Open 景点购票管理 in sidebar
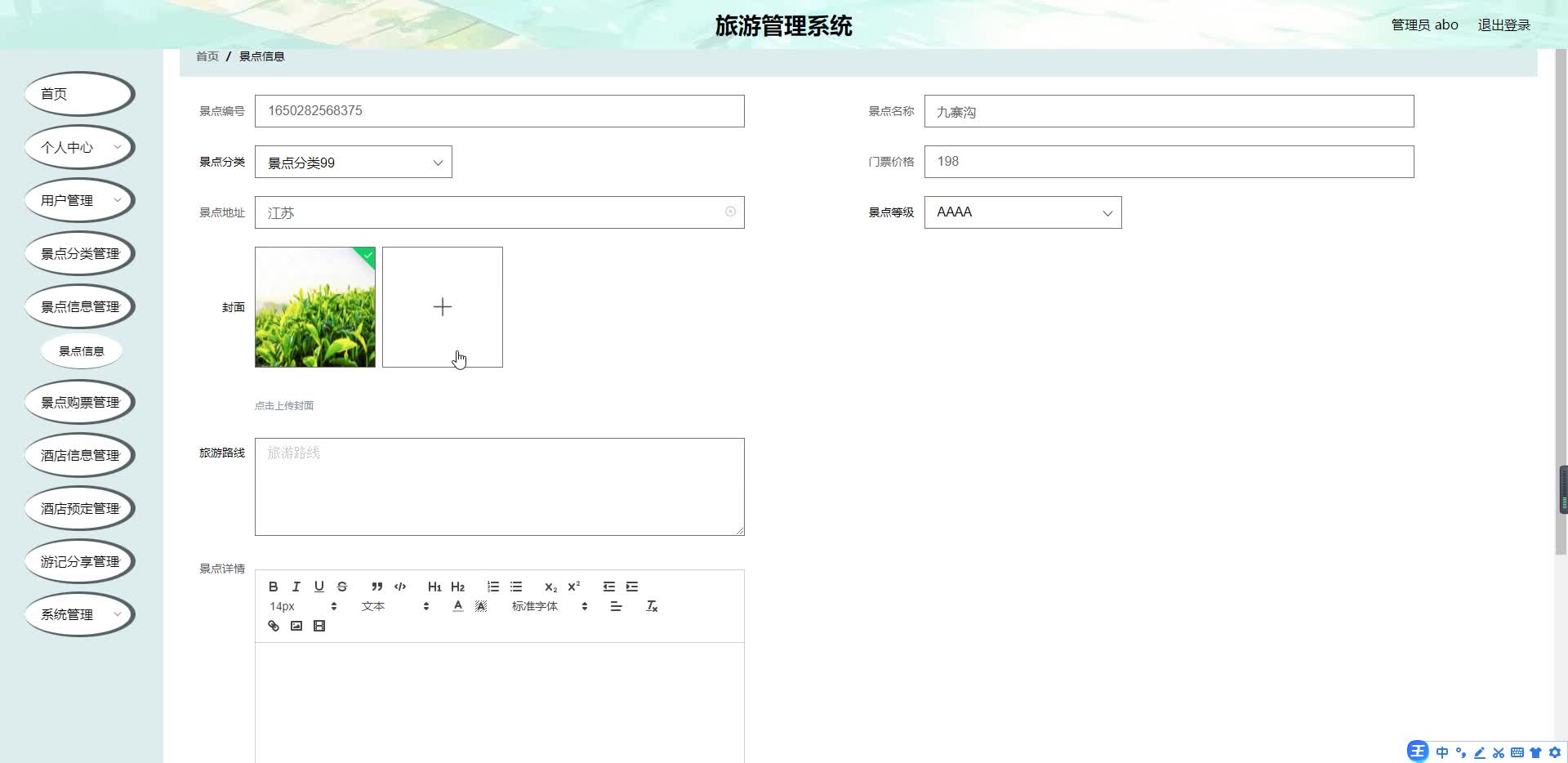The width and height of the screenshot is (1568, 763). 80,402
